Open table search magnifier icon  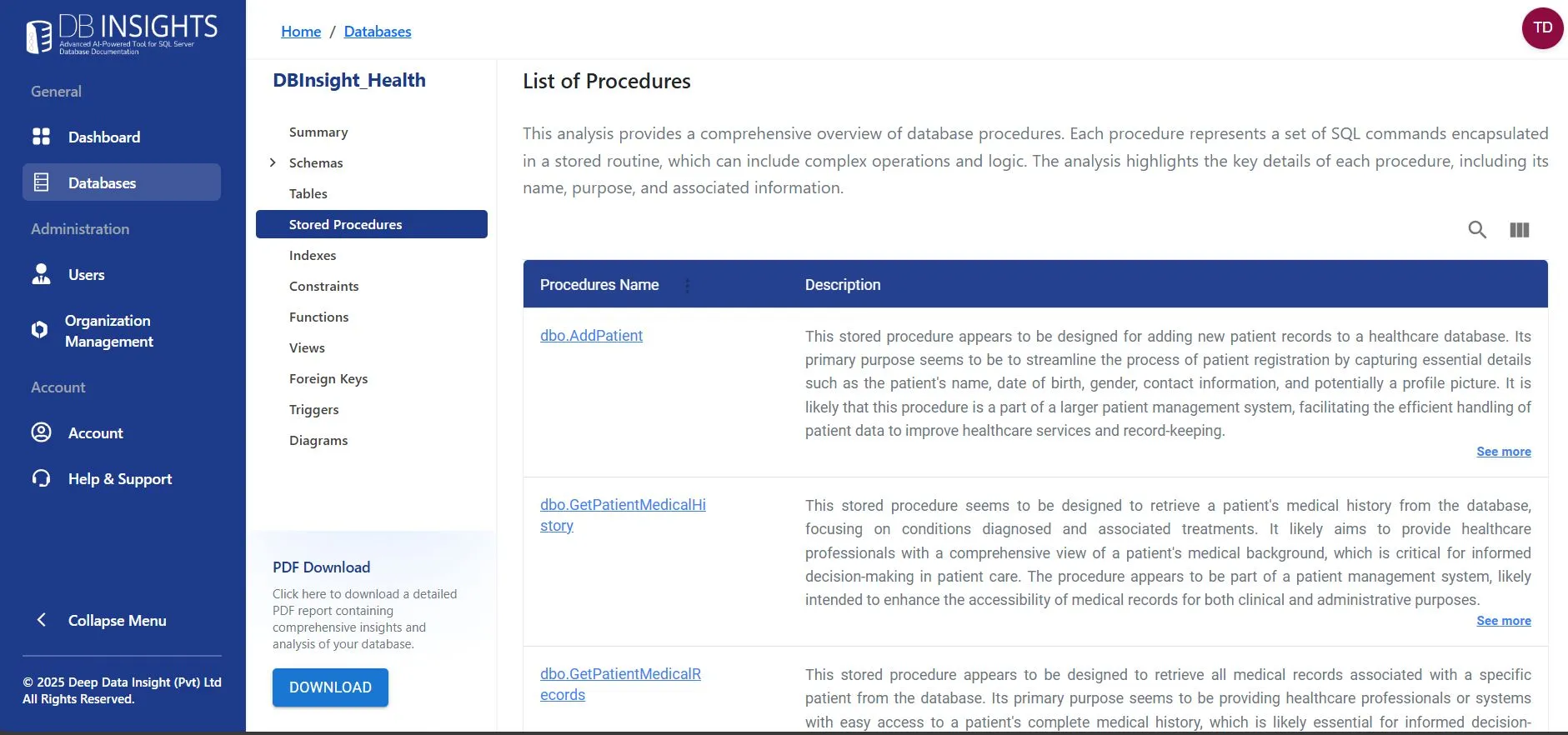[x=1477, y=230]
